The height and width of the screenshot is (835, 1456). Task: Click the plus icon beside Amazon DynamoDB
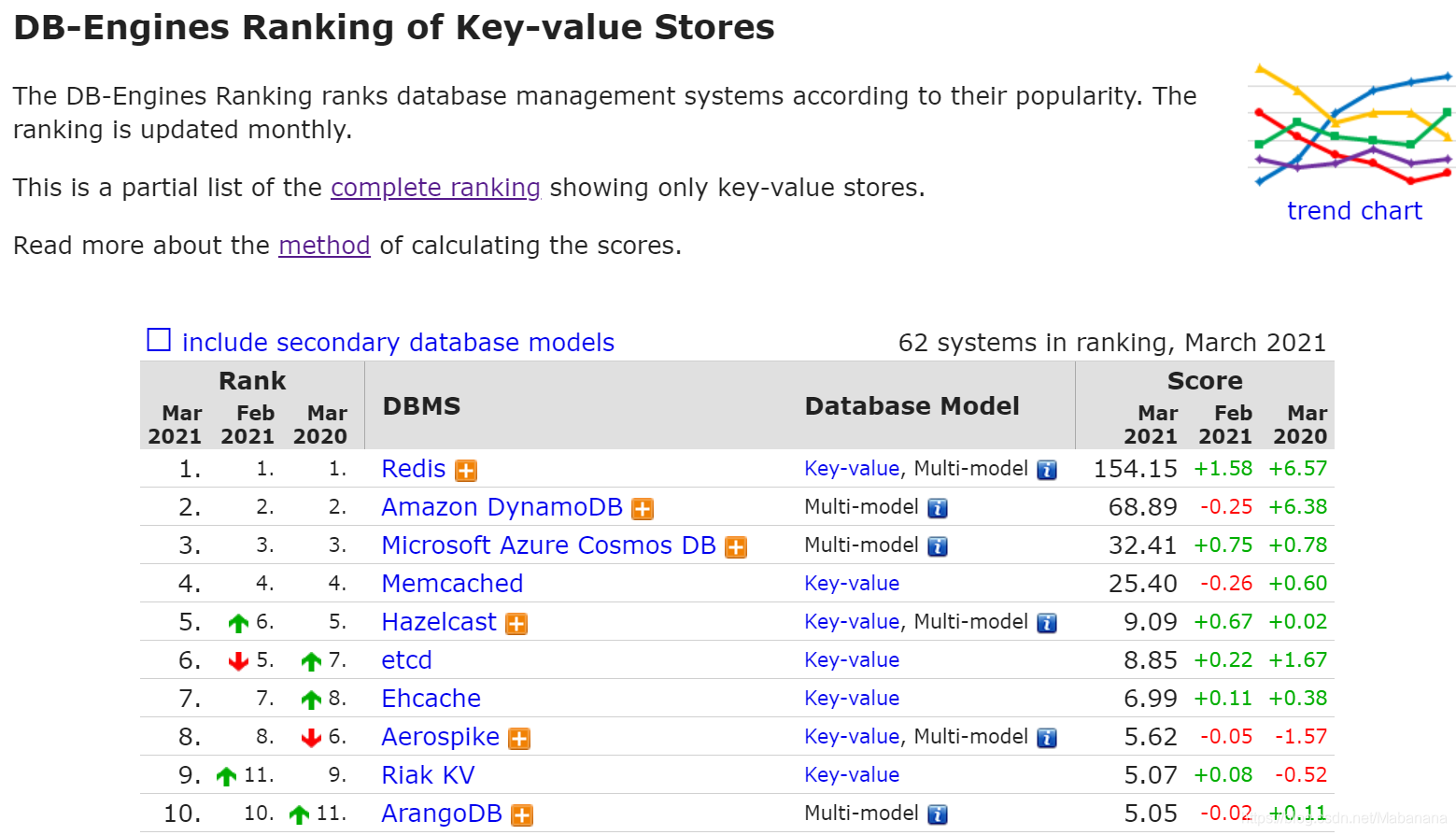[643, 509]
